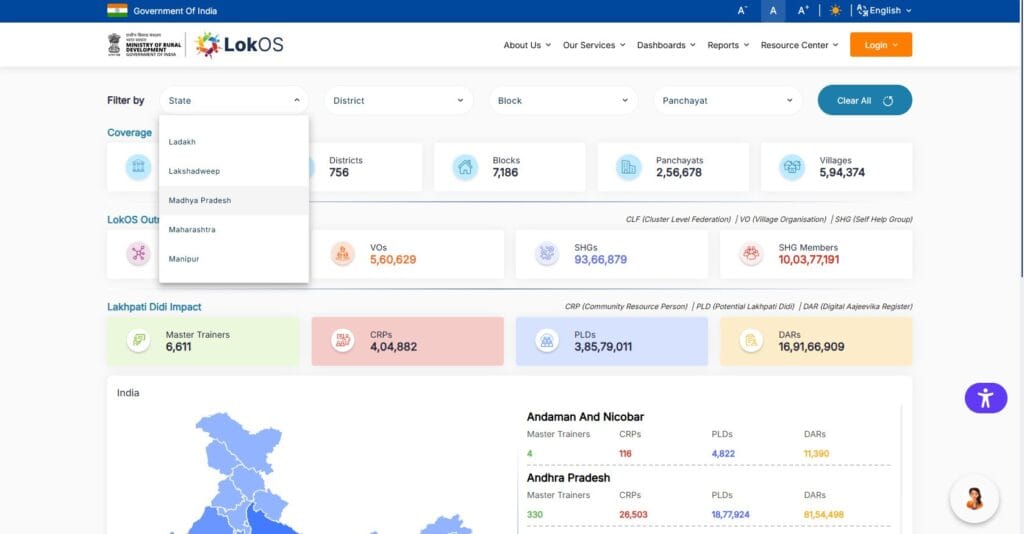This screenshot has height=534, width=1024.
Task: Open the Reports menu
Action: [728, 45]
